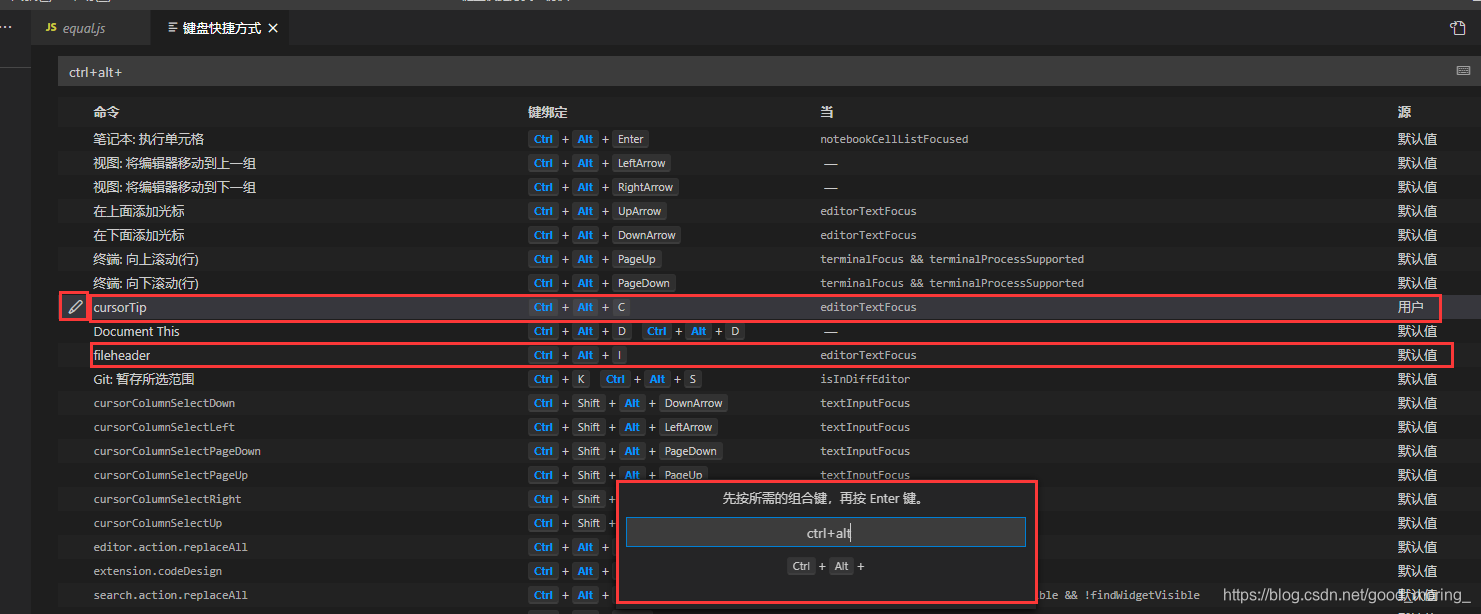The image size is (1481, 614).
Task: Click the 默认值 source in the fileheader row
Action: coord(1418,355)
